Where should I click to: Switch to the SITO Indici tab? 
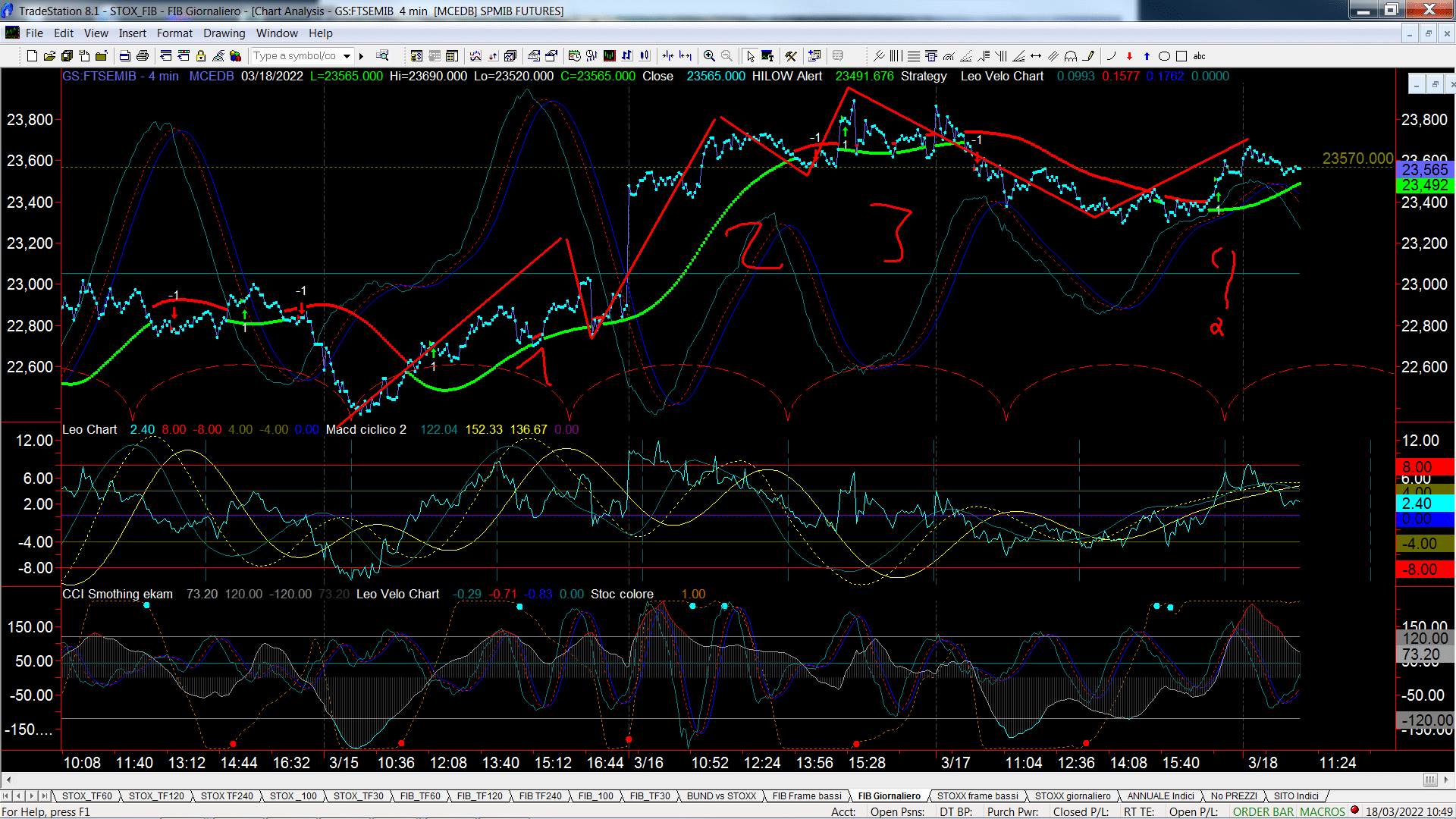(1296, 795)
